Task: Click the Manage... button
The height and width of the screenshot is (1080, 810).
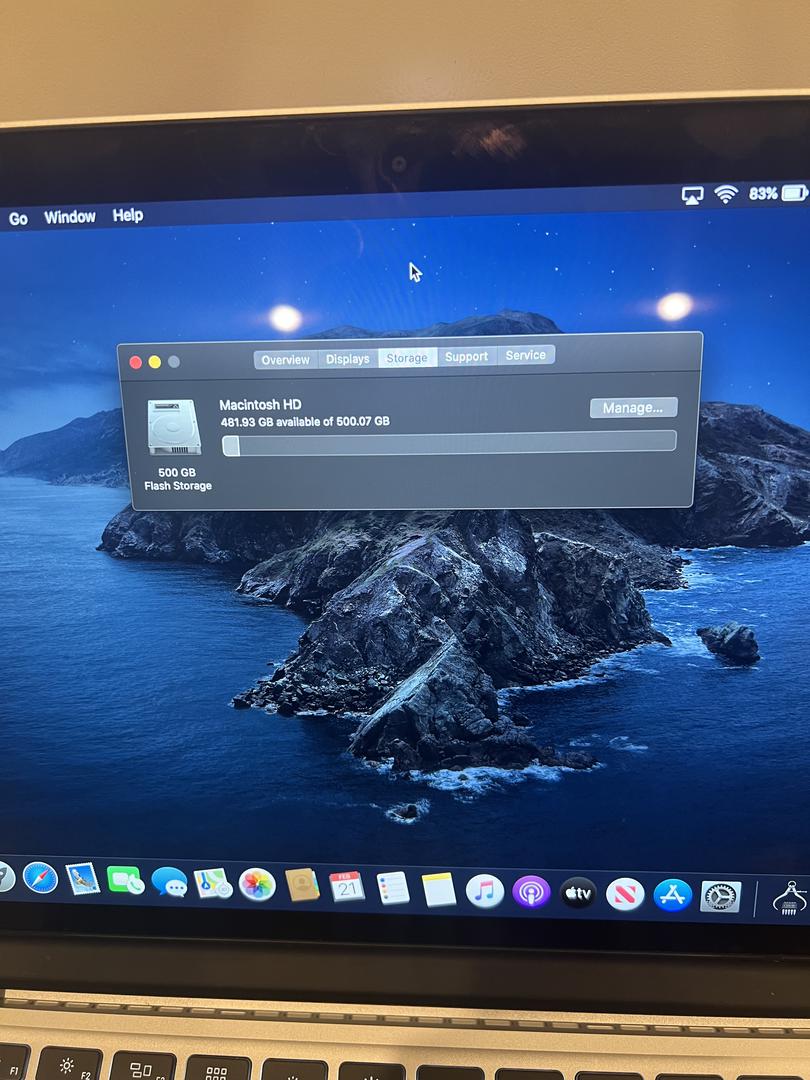Action: tap(633, 408)
